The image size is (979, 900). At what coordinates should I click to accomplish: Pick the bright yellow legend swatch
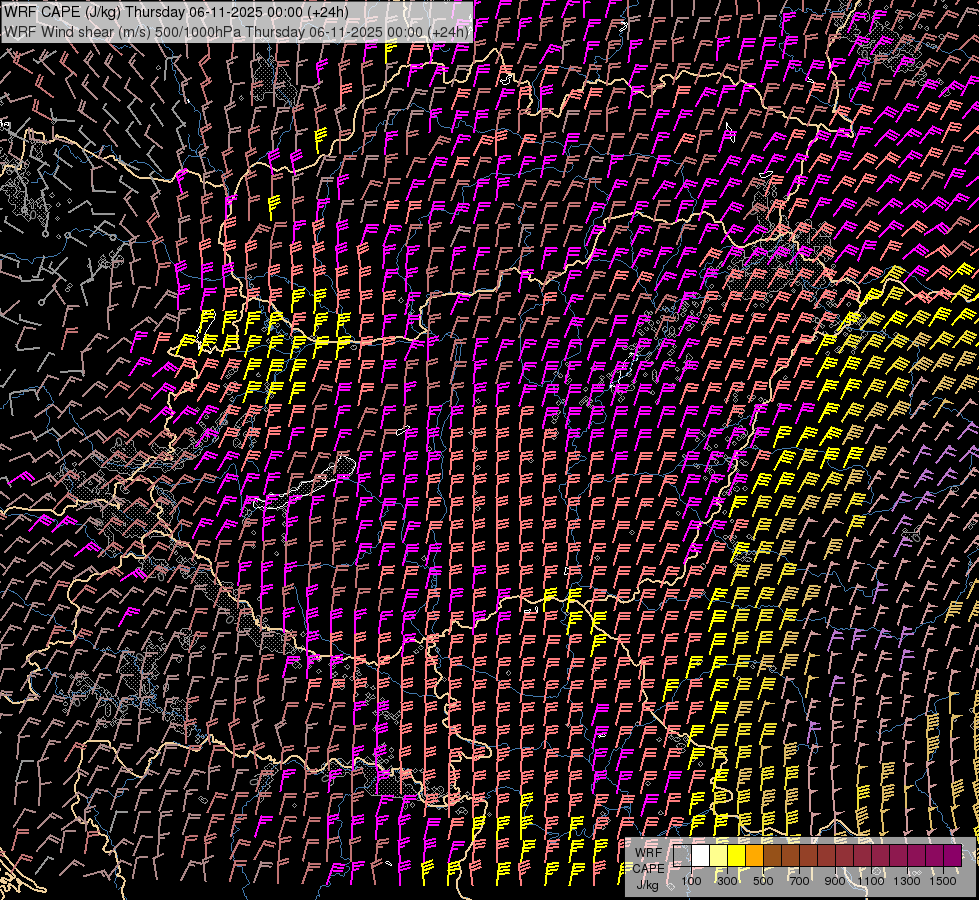737,856
